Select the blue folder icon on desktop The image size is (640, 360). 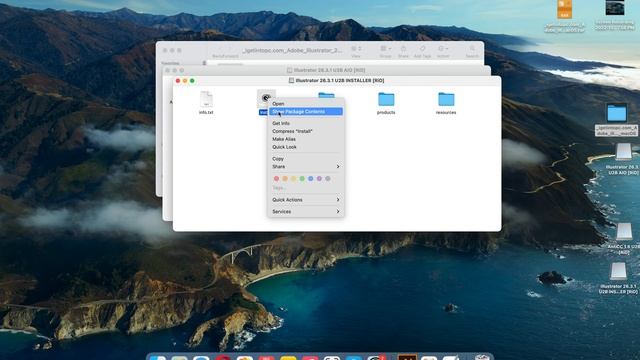[617, 113]
